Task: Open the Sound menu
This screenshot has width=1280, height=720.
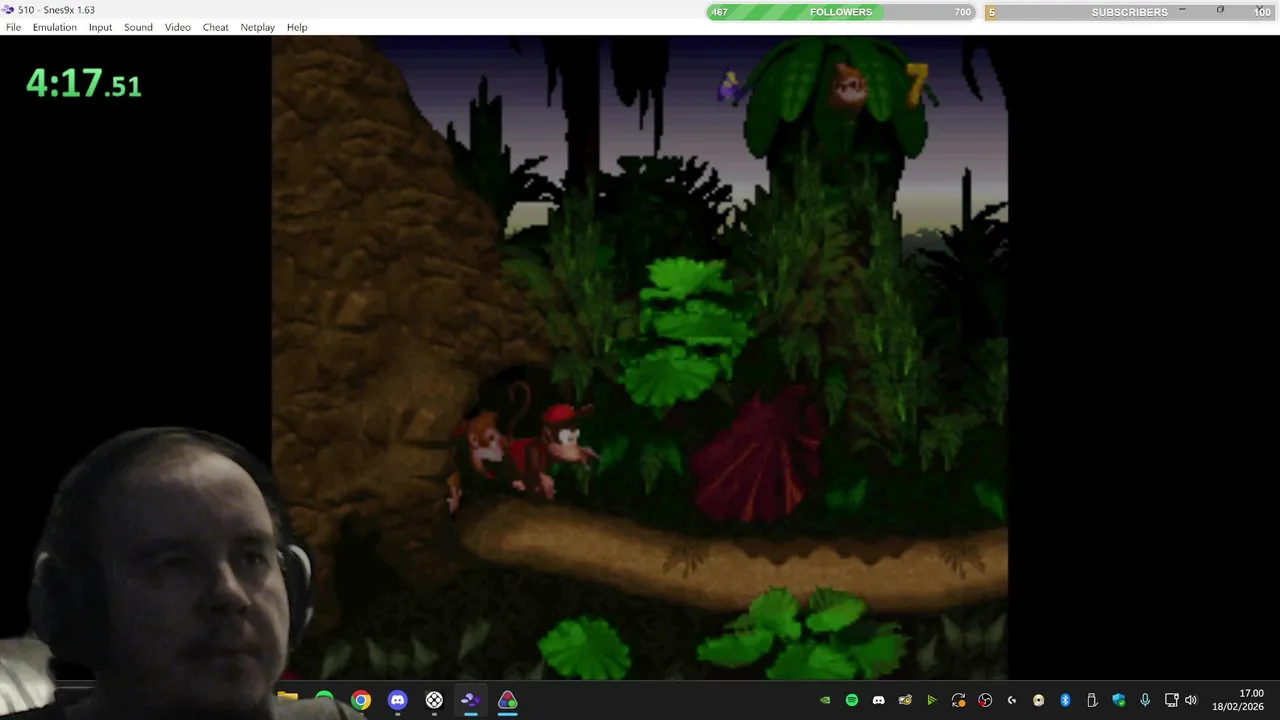Action: (x=138, y=27)
